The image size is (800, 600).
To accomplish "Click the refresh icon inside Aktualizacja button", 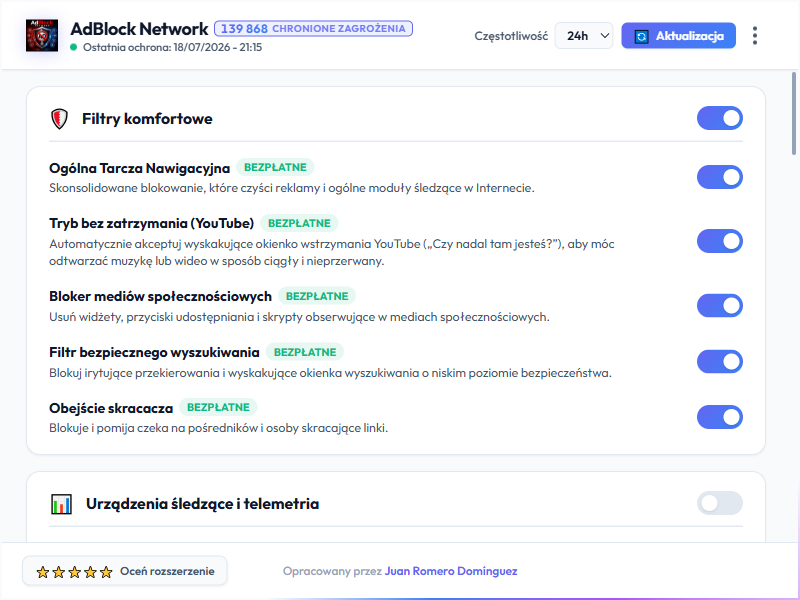I will [641, 36].
